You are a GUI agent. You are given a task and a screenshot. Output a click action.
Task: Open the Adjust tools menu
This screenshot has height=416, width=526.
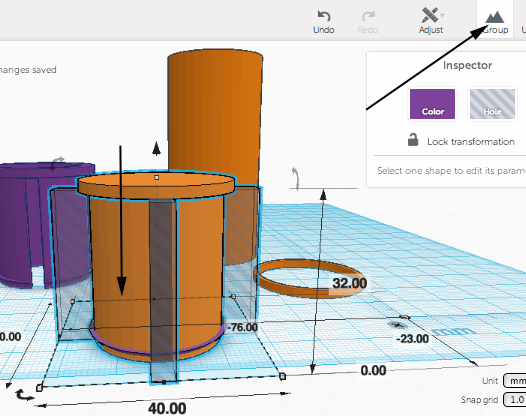431,21
